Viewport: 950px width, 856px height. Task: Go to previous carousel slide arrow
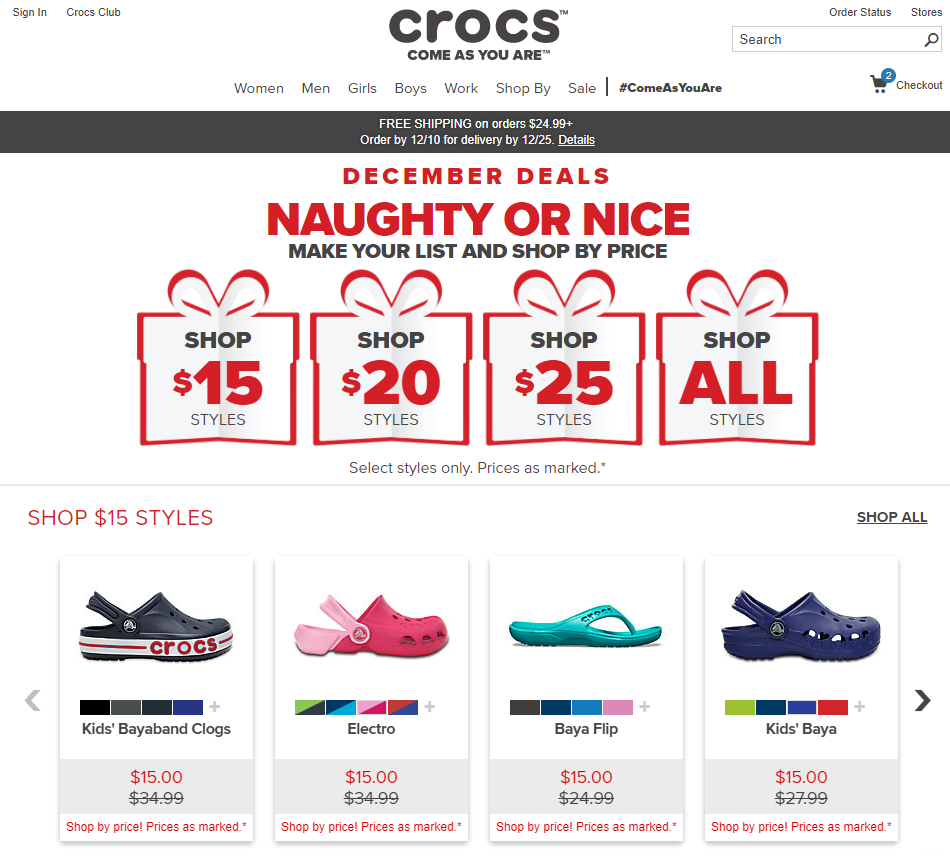tap(32, 700)
